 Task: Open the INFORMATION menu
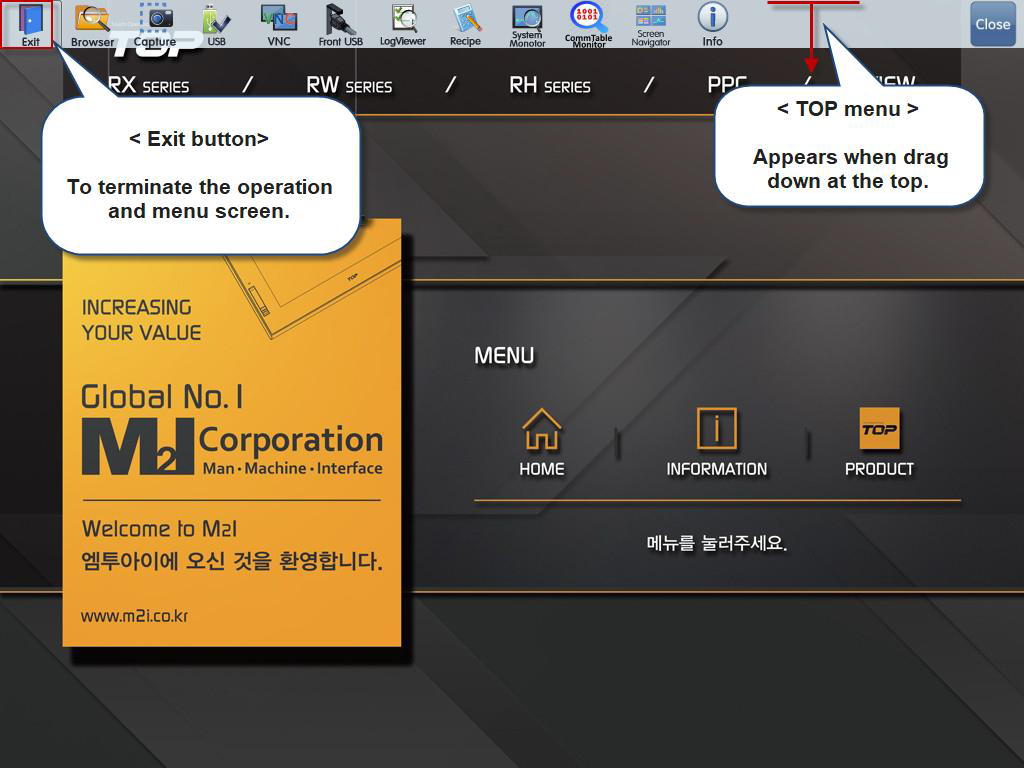pos(716,442)
